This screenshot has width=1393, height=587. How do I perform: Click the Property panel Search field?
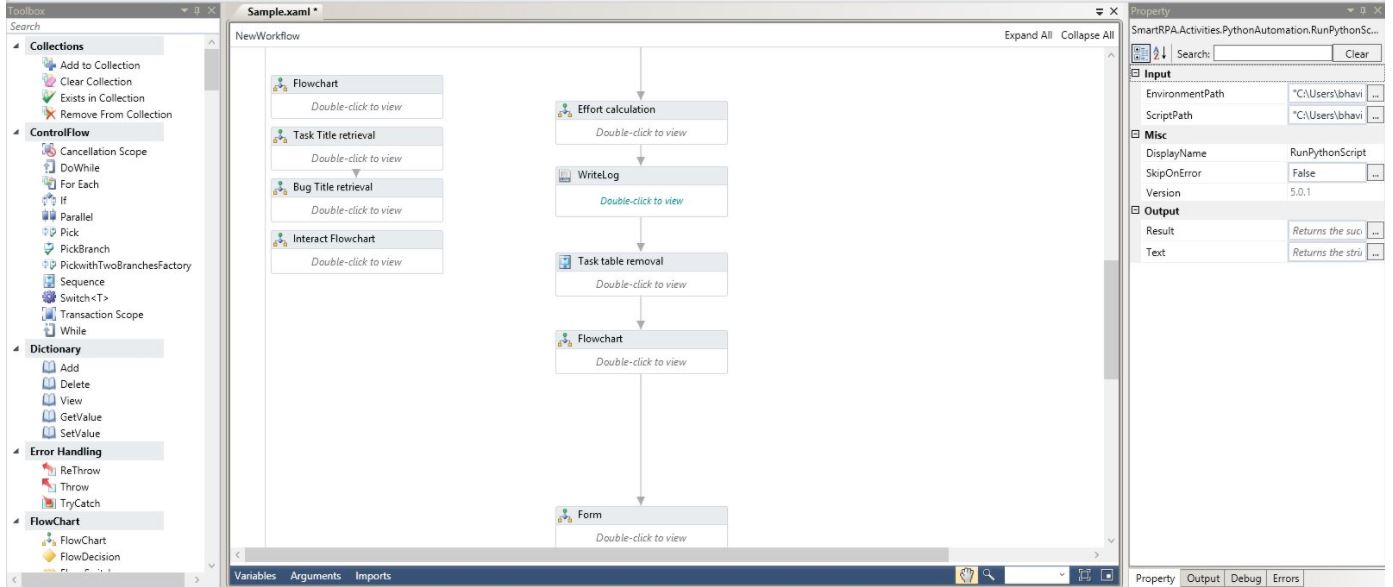pyautogui.click(x=1273, y=54)
